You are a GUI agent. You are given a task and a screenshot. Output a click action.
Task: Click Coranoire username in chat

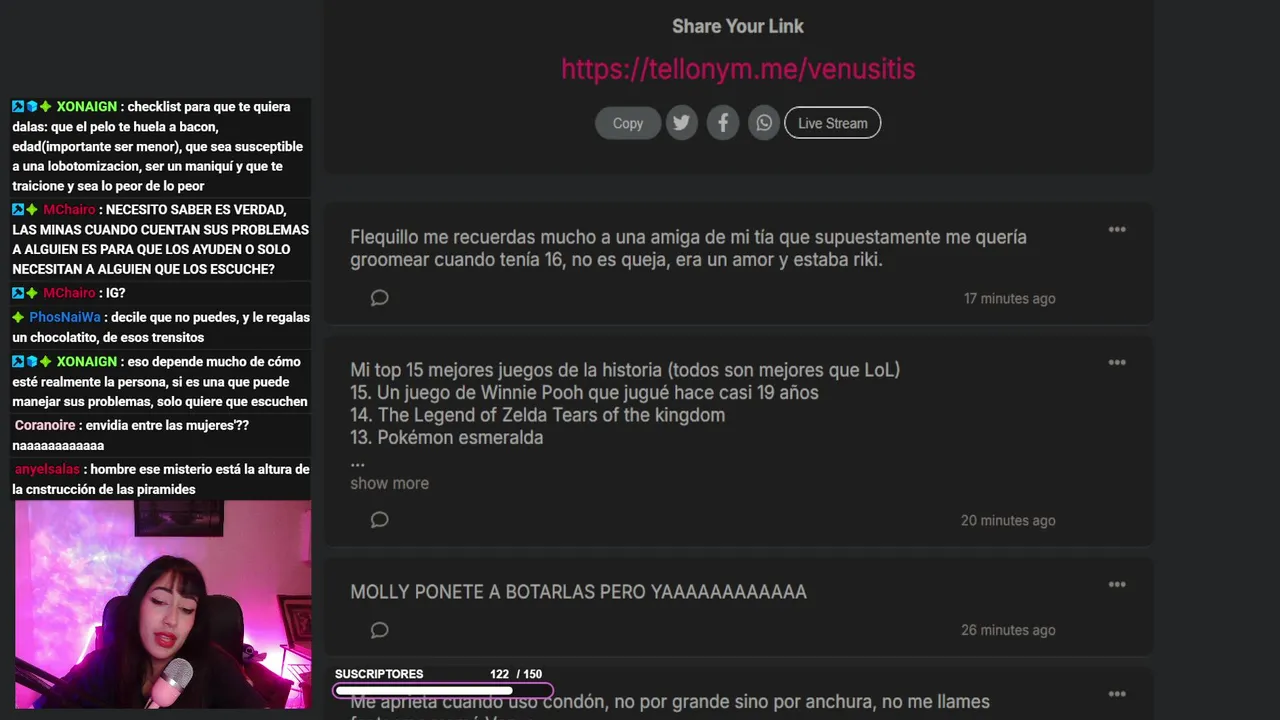click(45, 425)
